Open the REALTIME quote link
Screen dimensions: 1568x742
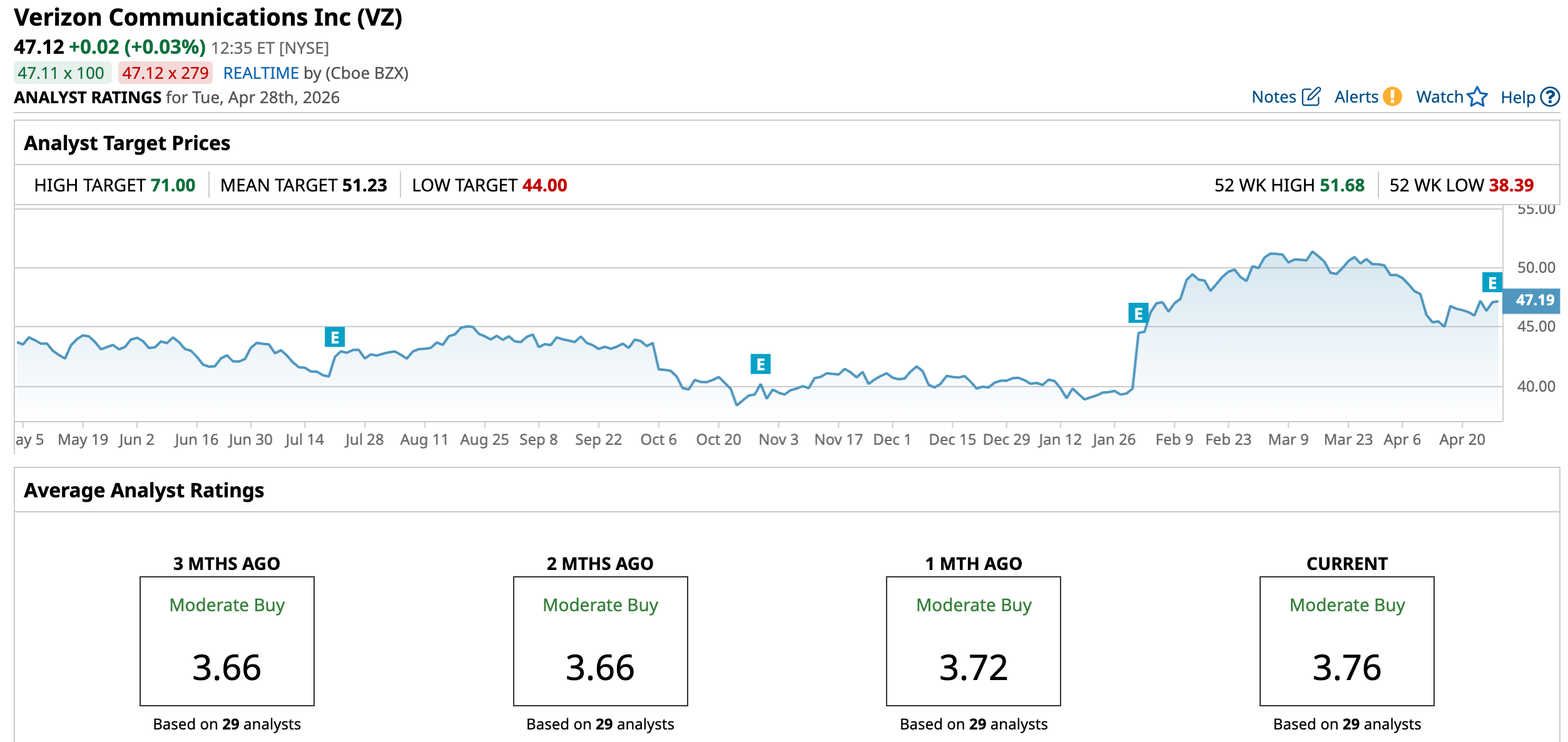(x=261, y=73)
